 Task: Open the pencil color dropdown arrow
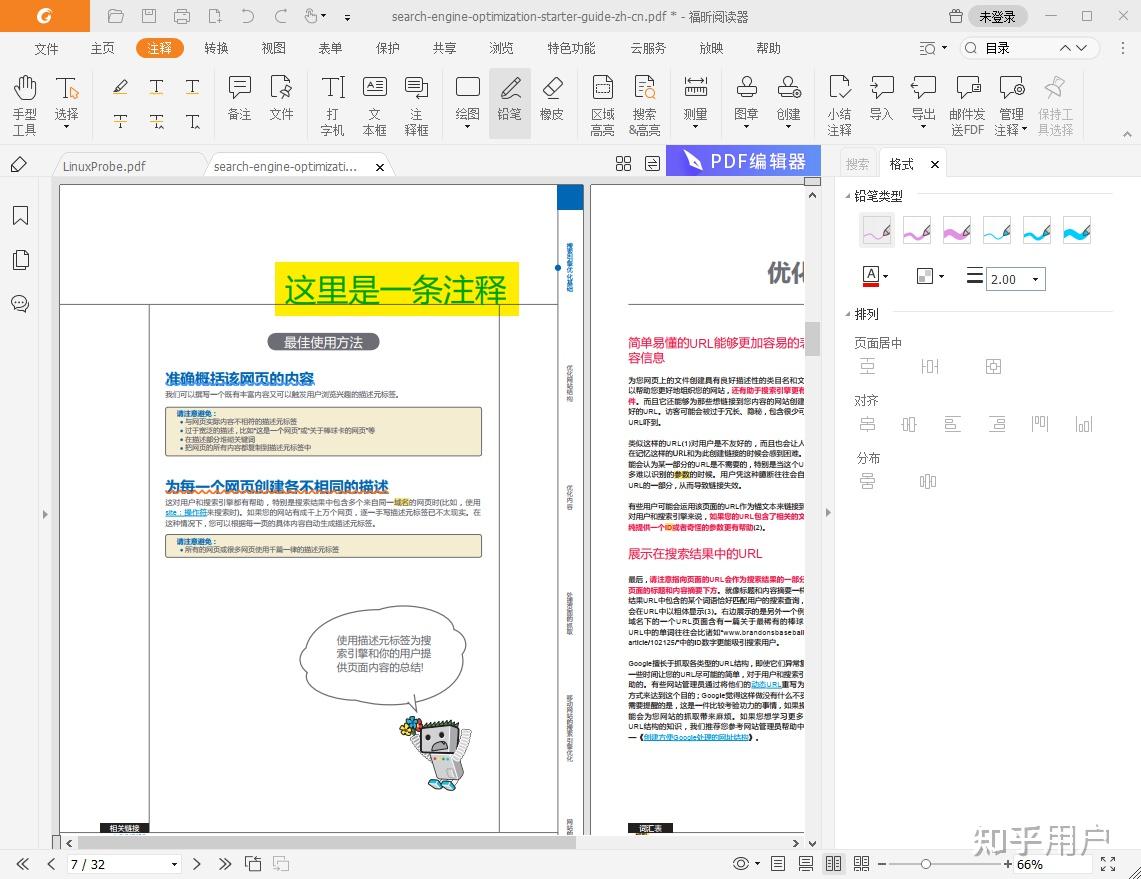pos(886,277)
